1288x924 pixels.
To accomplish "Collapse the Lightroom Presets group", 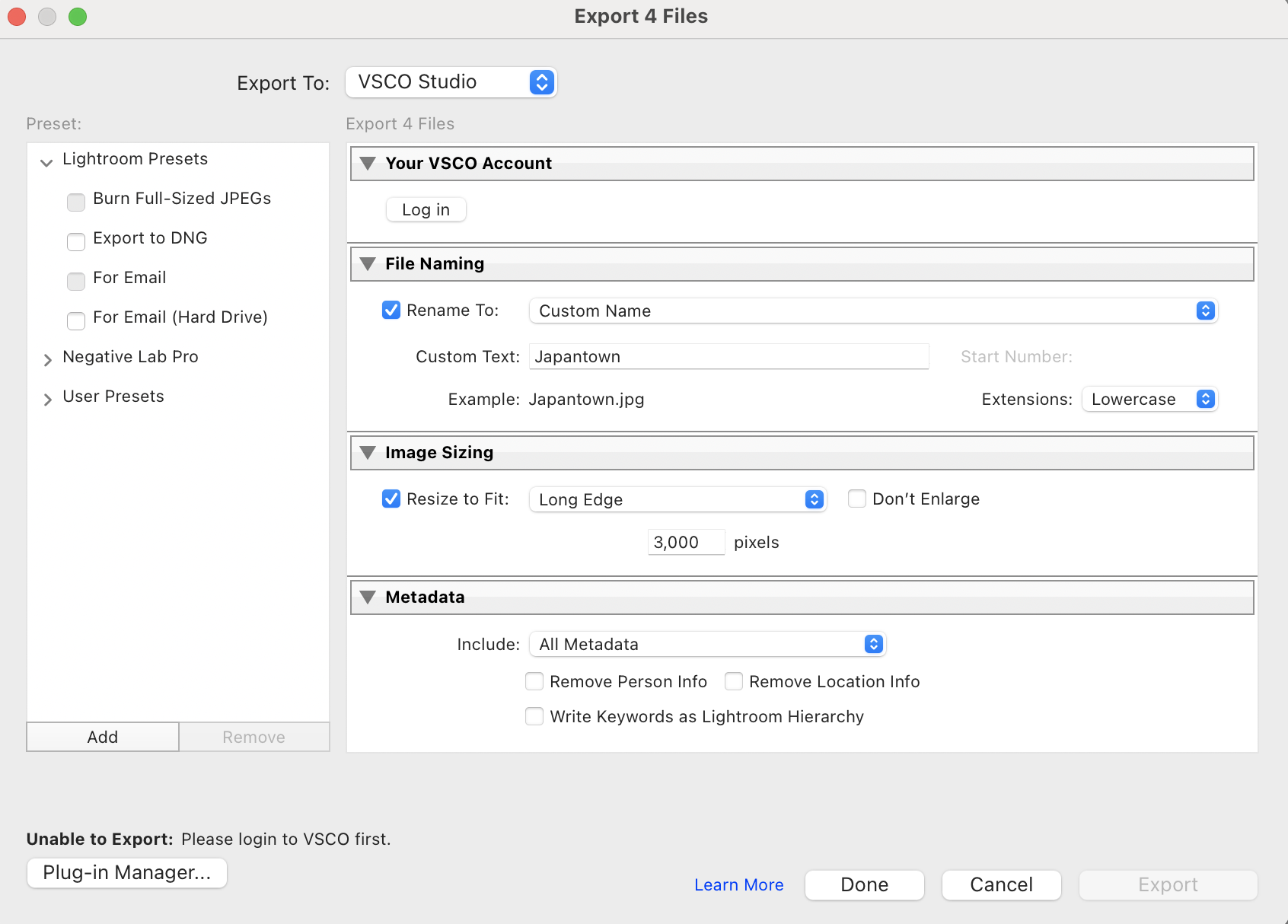I will pyautogui.click(x=46, y=161).
